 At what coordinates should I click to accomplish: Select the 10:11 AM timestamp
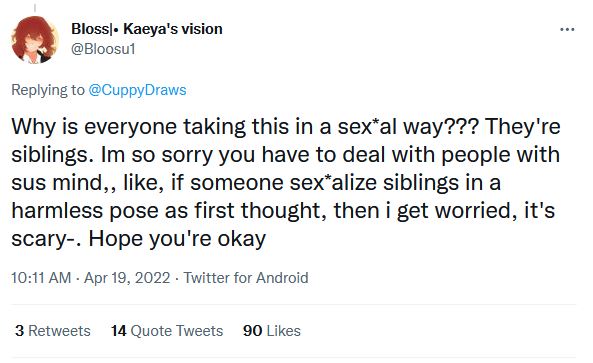tap(41, 278)
